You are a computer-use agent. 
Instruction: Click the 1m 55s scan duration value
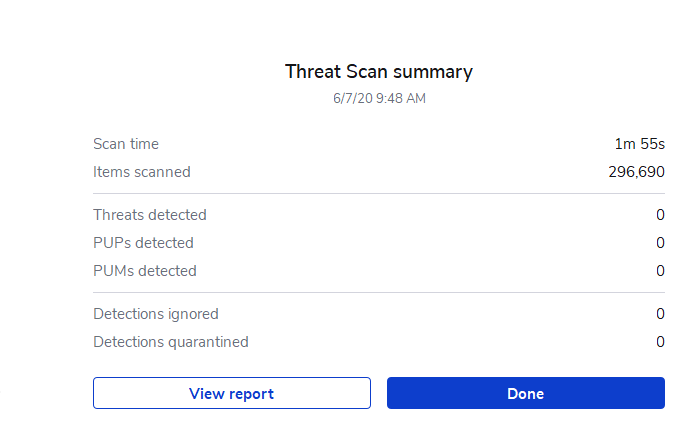[640, 144]
